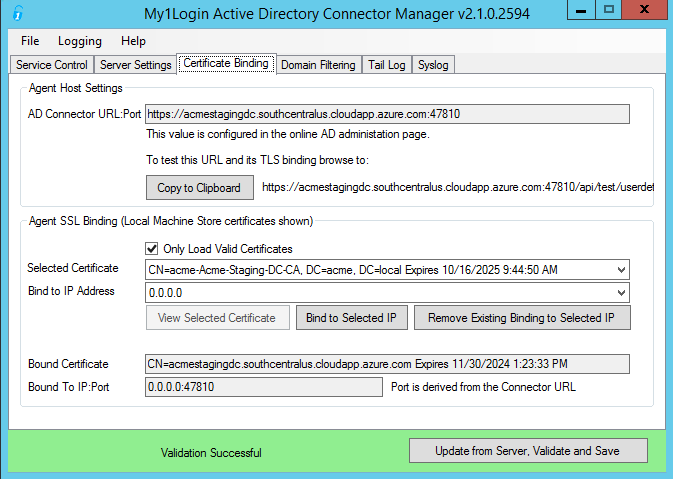Click the 'Agent Host Settings' group label
The width and height of the screenshot is (673, 479).
[76, 88]
